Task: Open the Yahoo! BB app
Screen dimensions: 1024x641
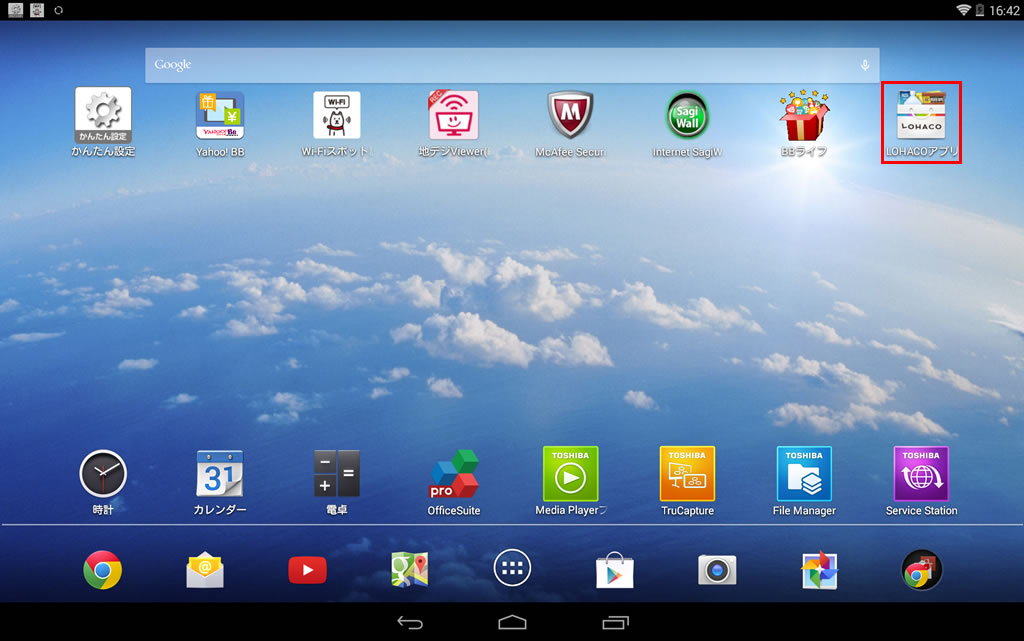Action: click(220, 116)
